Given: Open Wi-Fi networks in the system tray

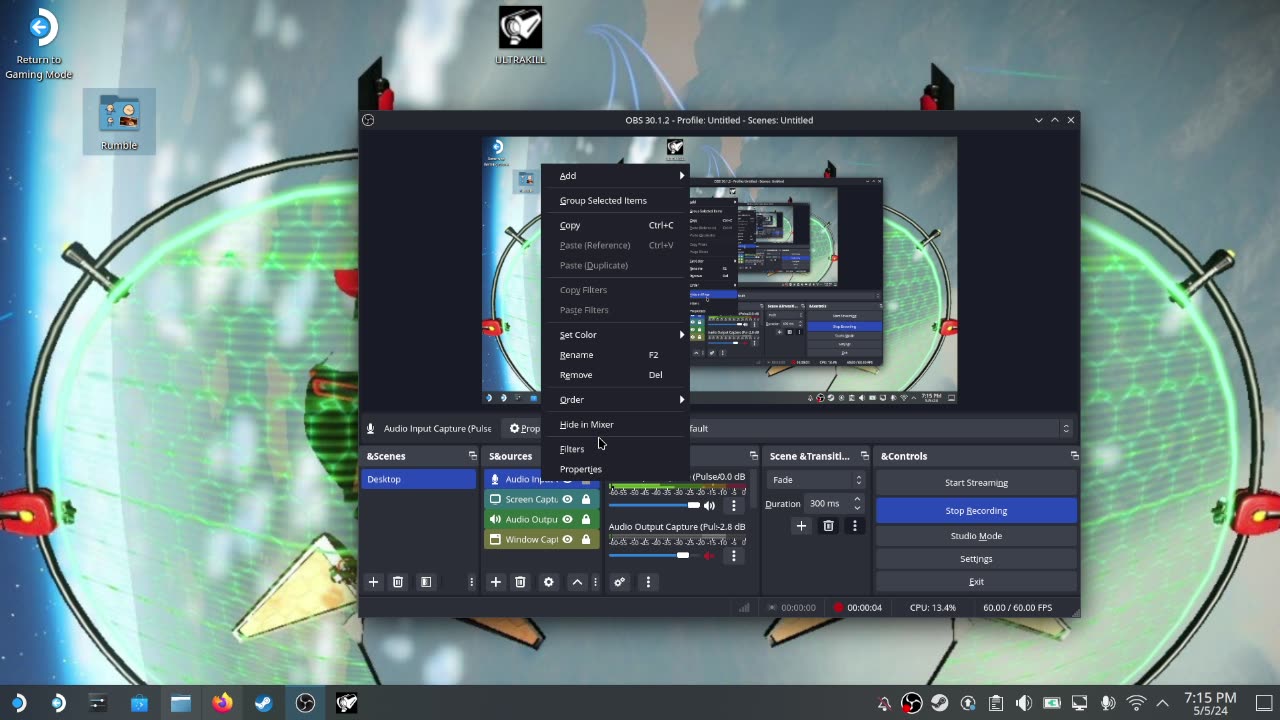Looking at the screenshot, I should [1136, 703].
